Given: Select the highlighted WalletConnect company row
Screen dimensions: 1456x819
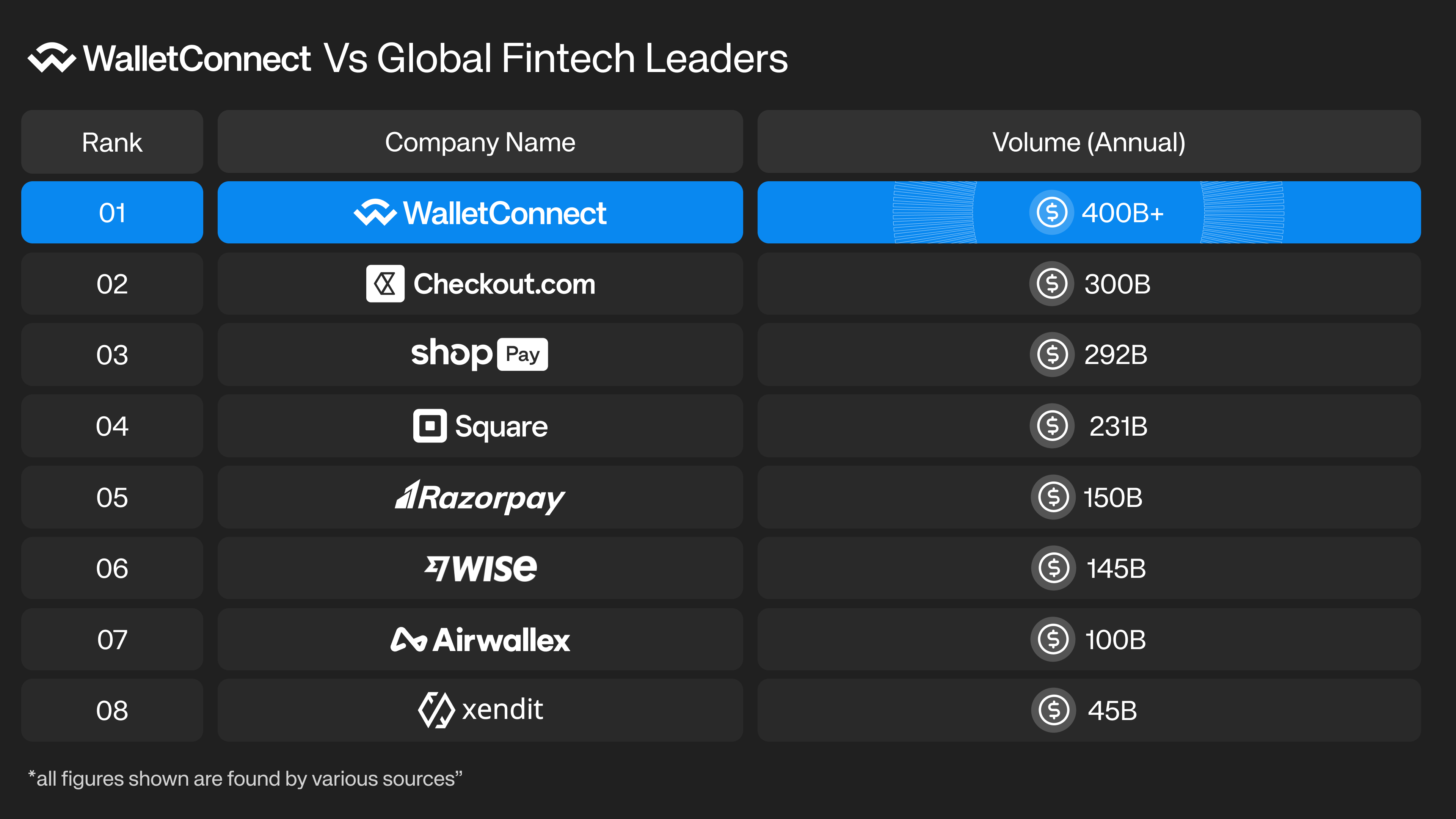Looking at the screenshot, I should tap(480, 212).
